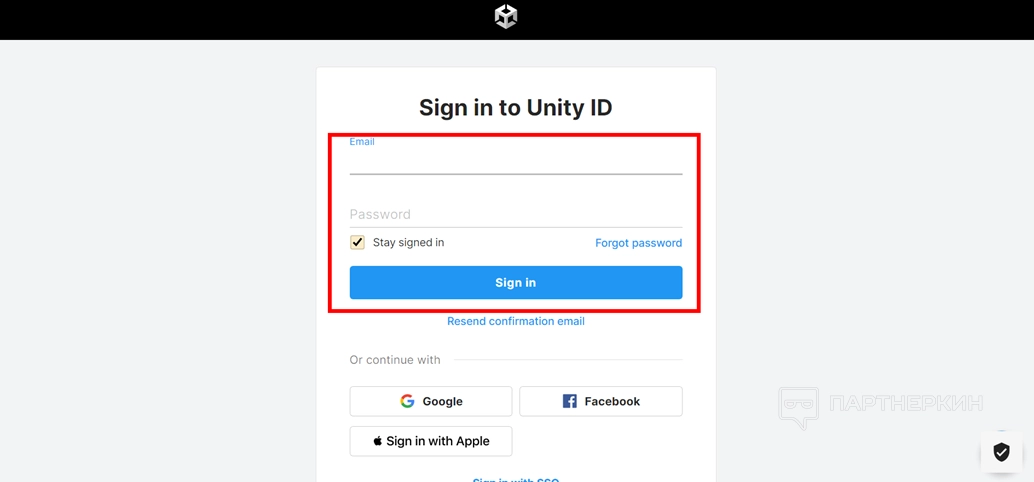Click the Sign in with SSO link
This screenshot has height=482, width=1034.
tap(515, 479)
